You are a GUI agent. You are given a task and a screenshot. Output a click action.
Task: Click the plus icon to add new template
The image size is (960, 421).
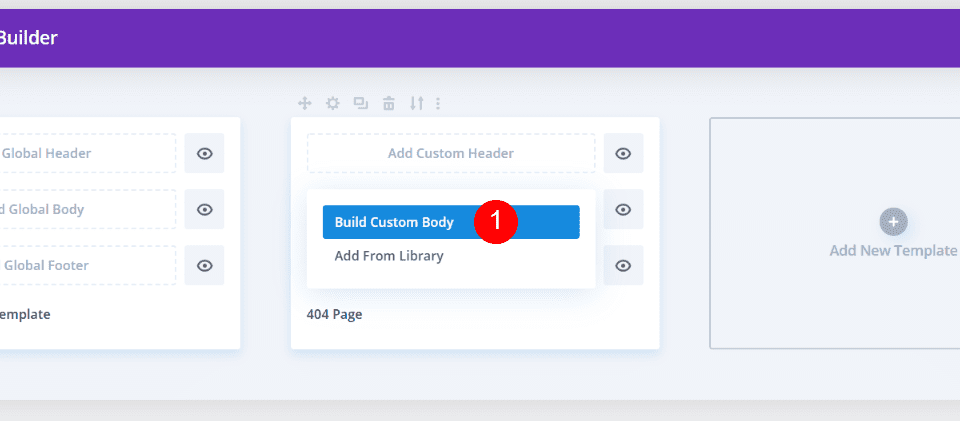(x=893, y=222)
